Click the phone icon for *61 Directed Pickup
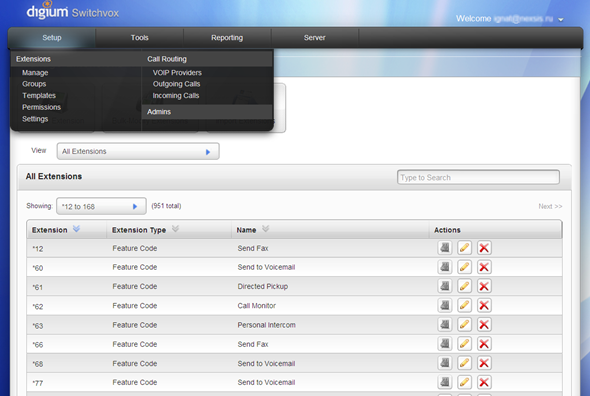This screenshot has width=590, height=396. (x=445, y=286)
